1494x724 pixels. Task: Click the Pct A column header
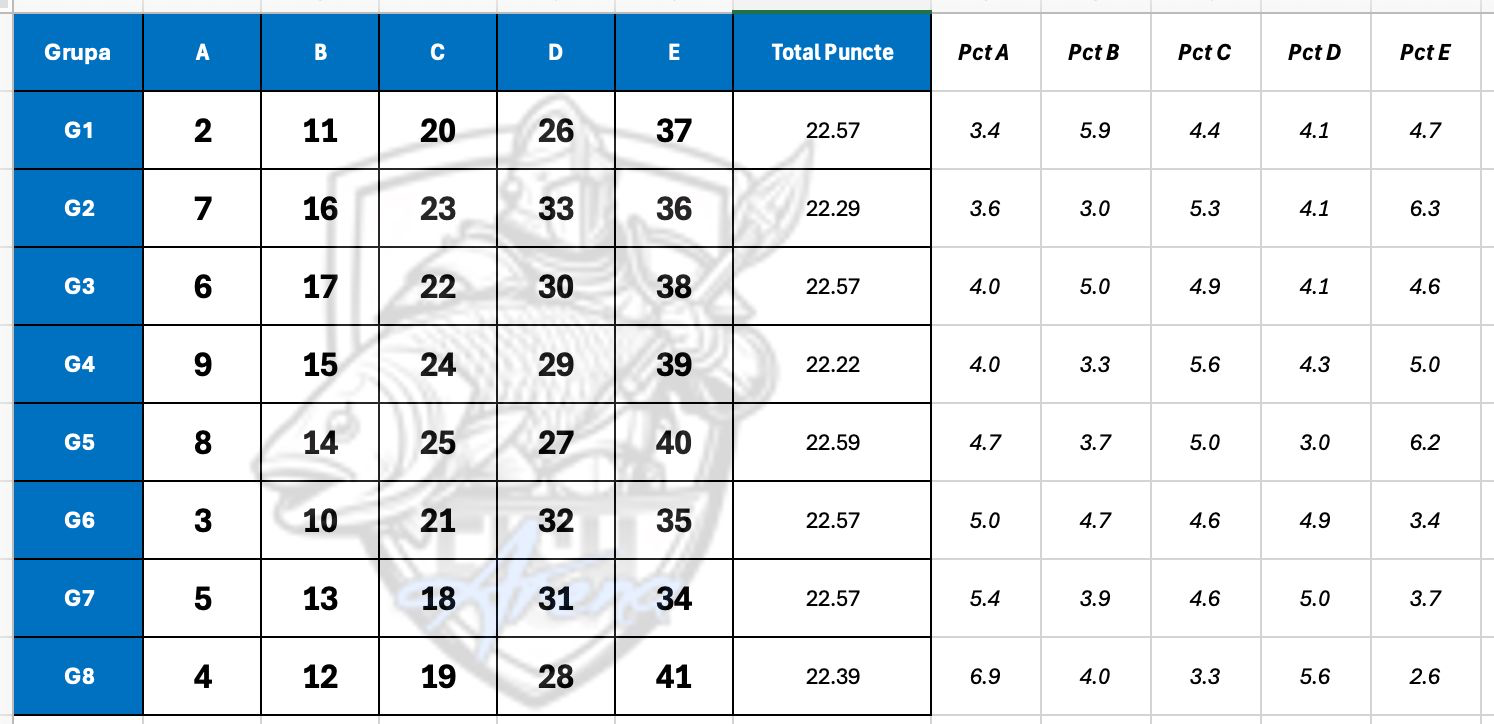point(983,53)
